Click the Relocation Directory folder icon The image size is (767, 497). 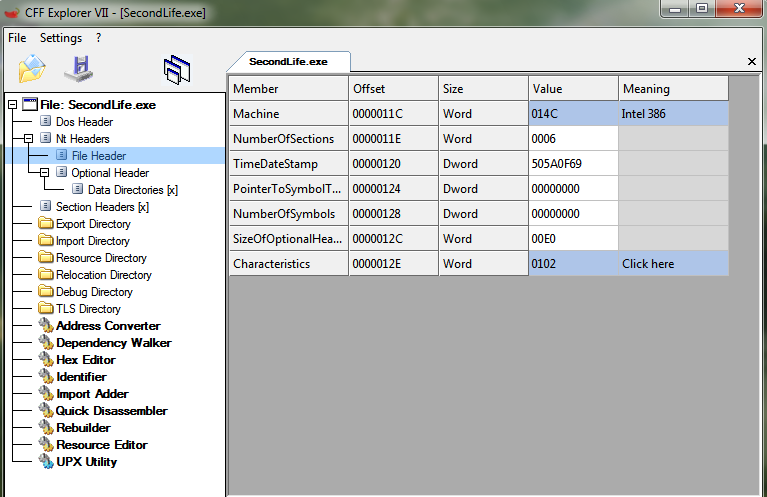(46, 274)
